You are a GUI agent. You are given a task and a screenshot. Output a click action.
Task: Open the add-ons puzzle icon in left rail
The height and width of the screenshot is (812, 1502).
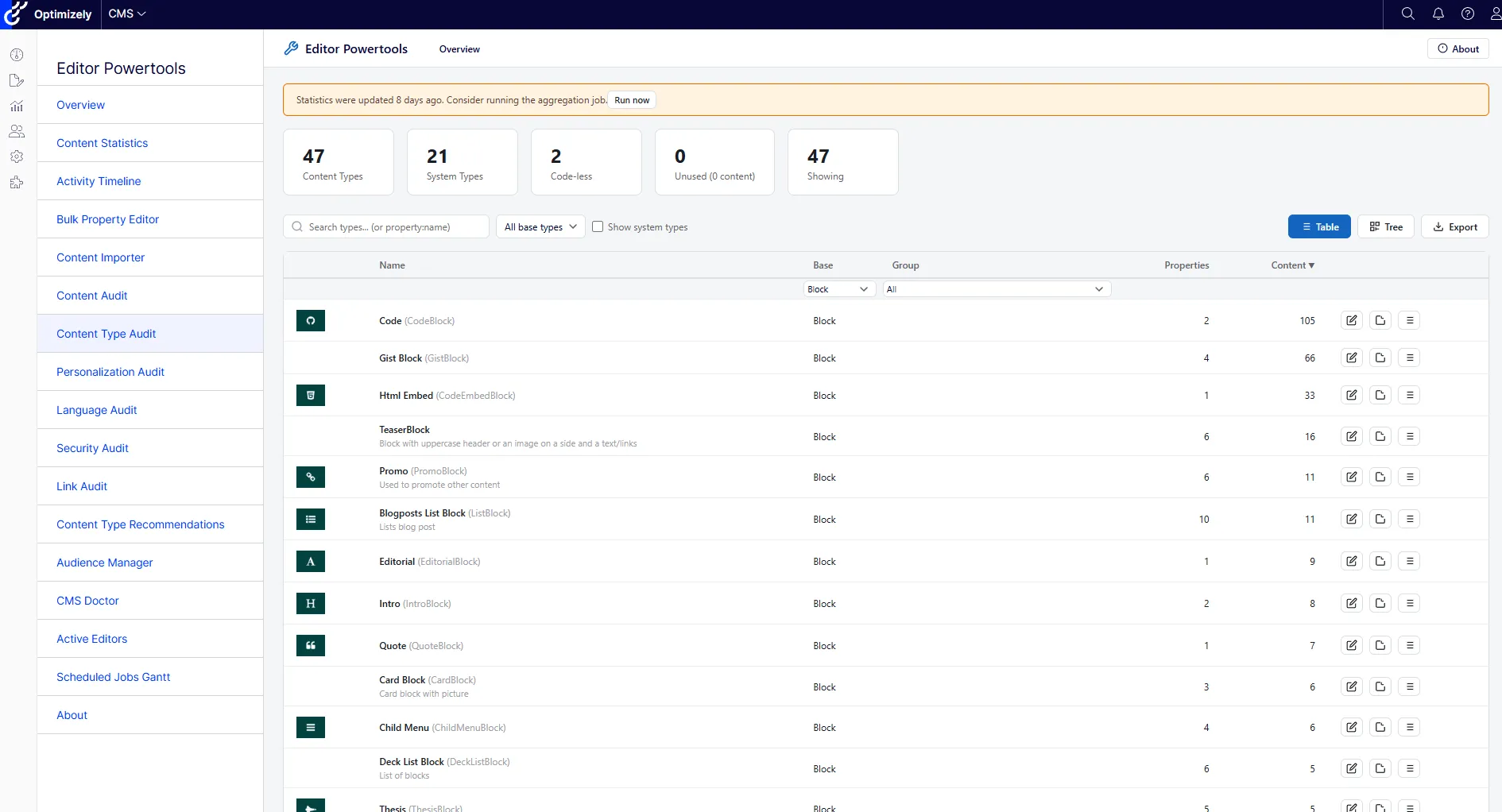tap(17, 182)
